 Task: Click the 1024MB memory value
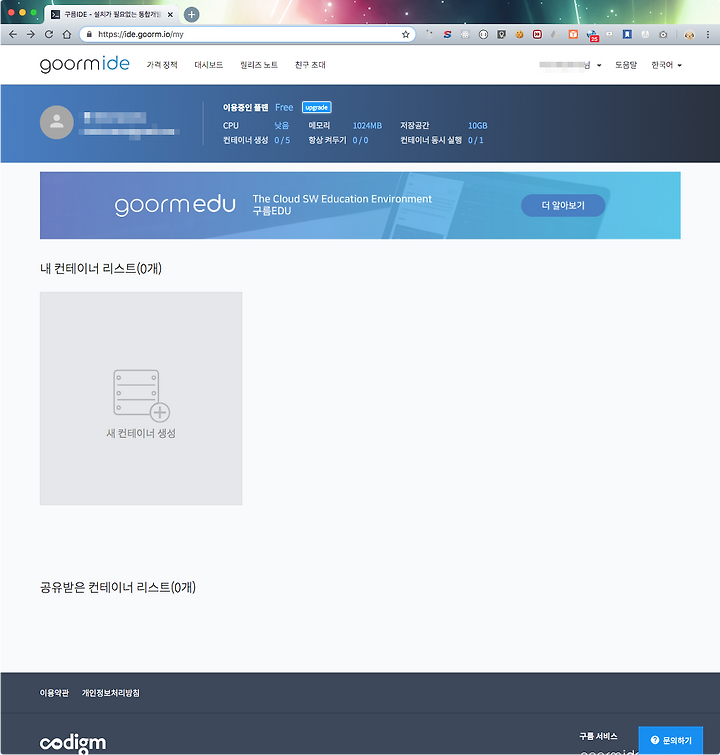point(367,126)
